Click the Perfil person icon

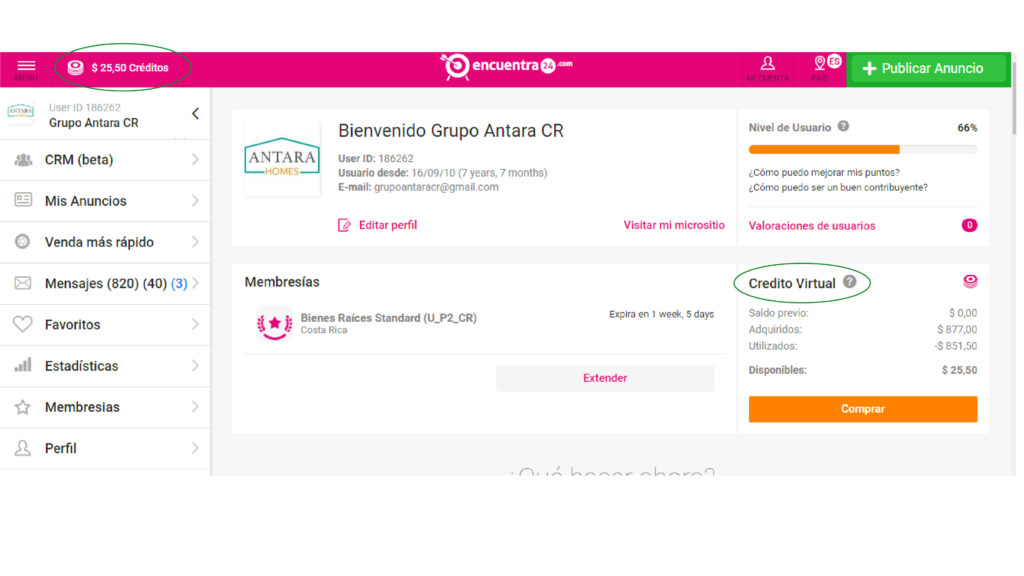23,447
